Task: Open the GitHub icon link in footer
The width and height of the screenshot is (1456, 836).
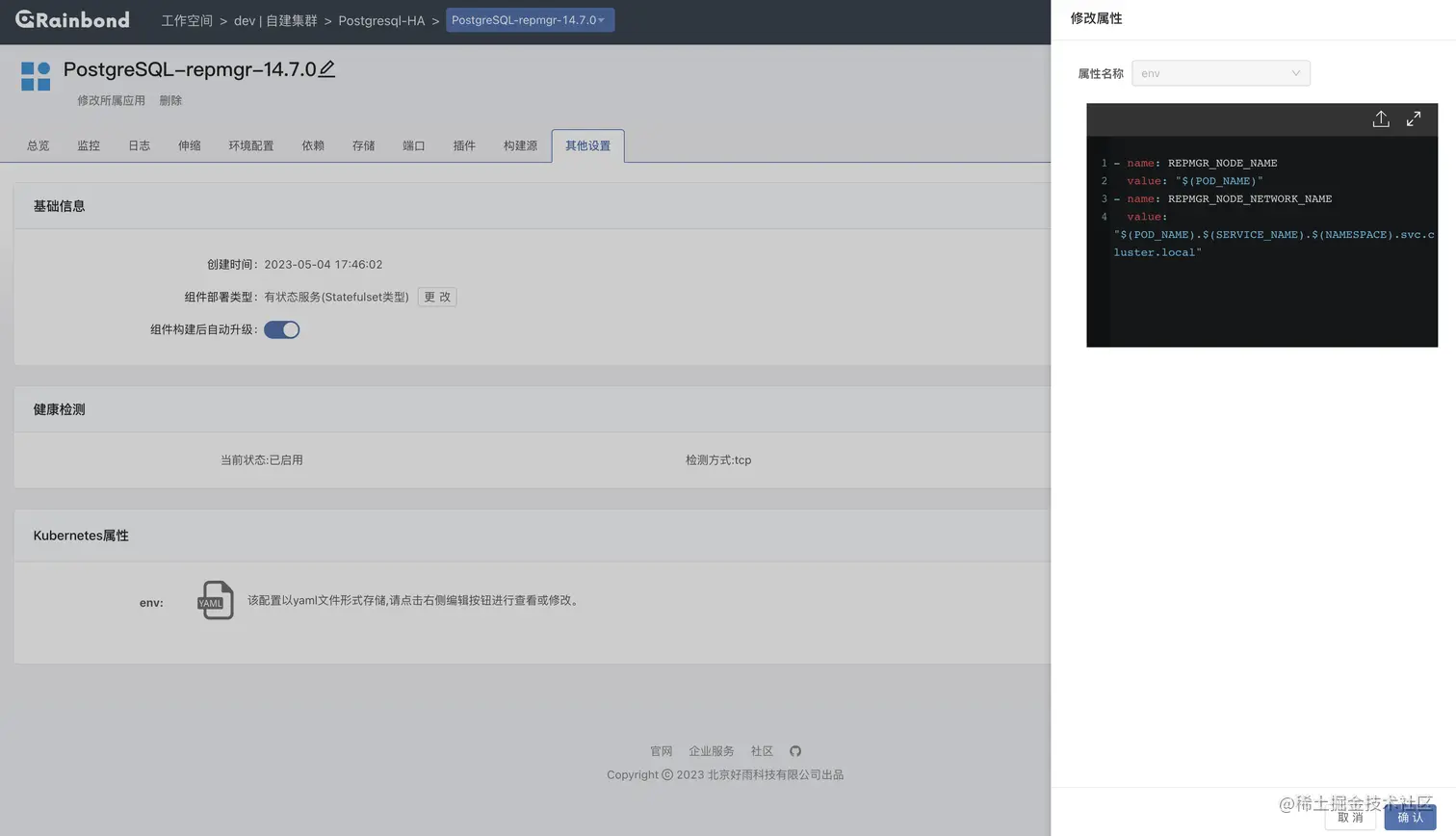Action: (x=795, y=751)
